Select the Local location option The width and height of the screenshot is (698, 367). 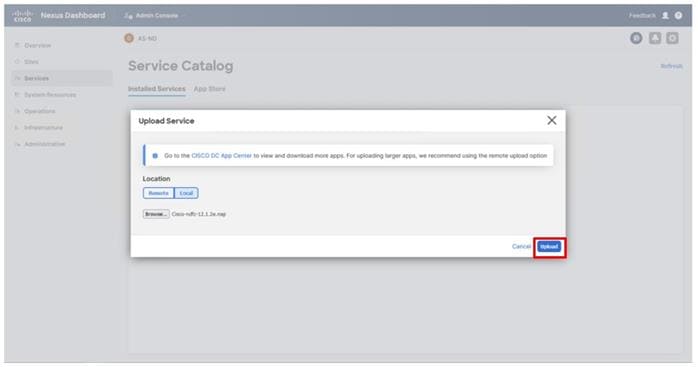(186, 193)
